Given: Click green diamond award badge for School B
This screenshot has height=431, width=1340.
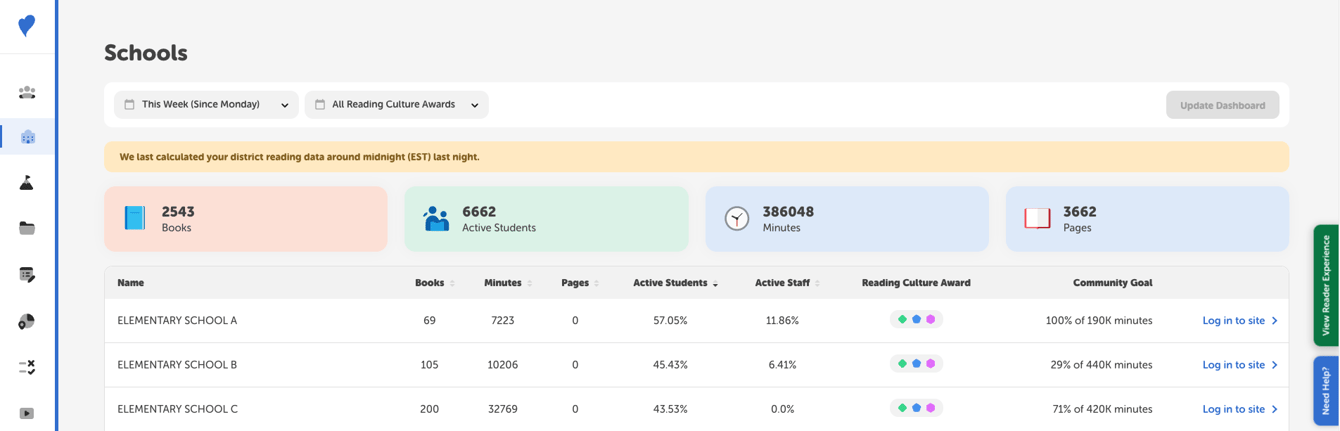Looking at the screenshot, I should pos(902,364).
